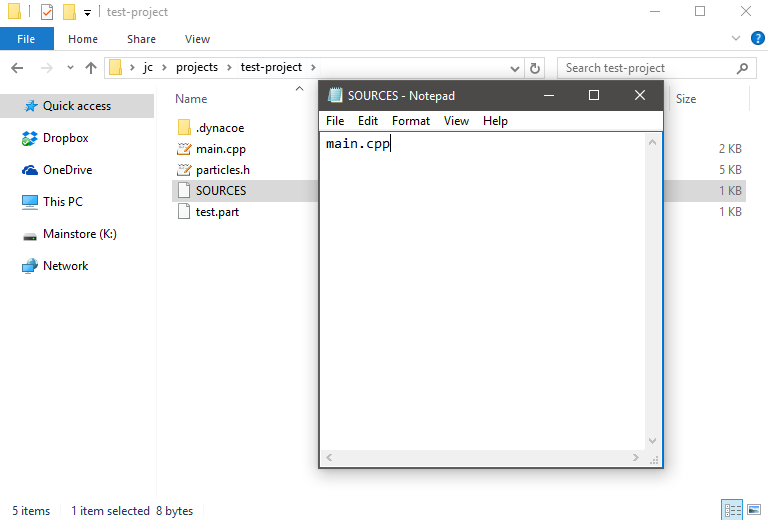The image size is (768, 520).
Task: Select the particles.h file
Action: click(x=221, y=170)
